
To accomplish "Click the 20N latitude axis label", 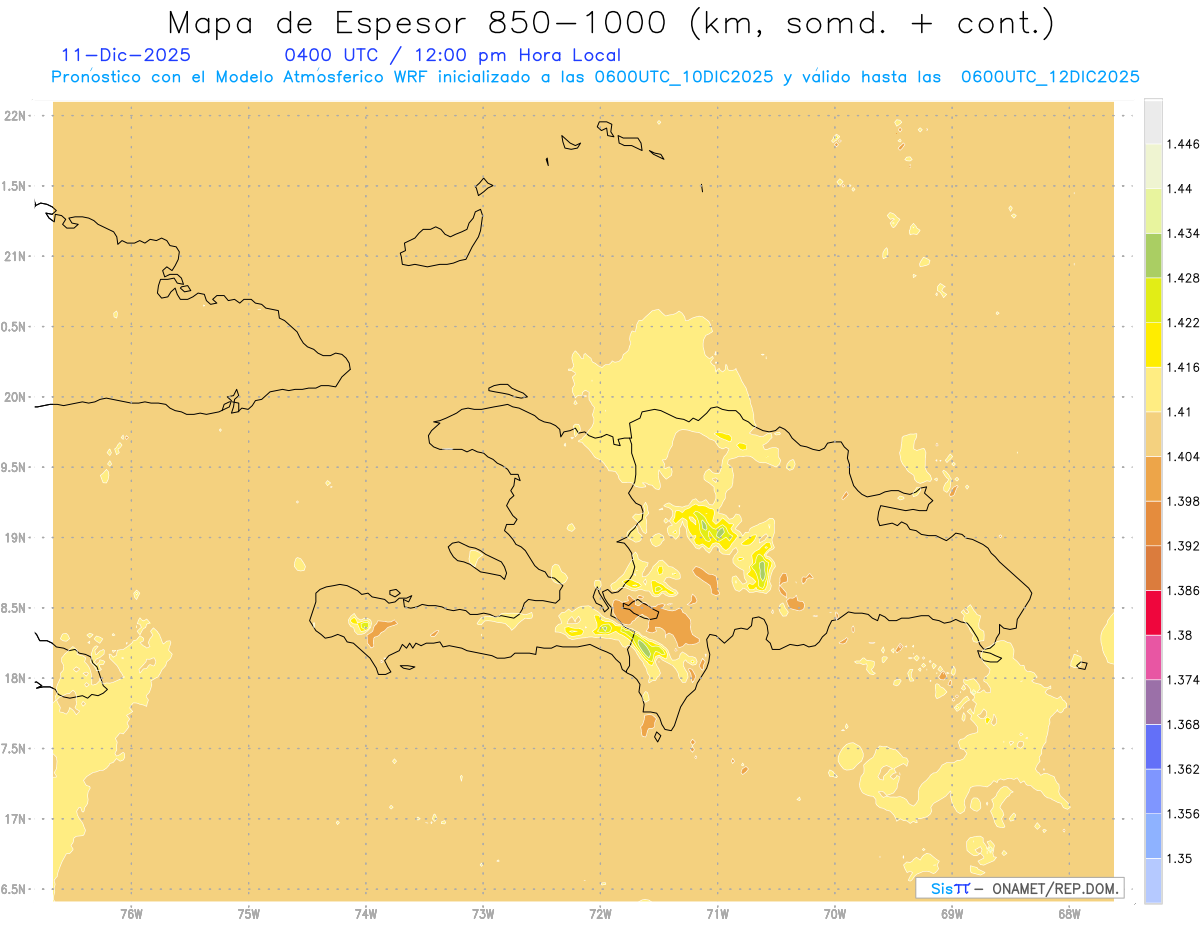I will (15, 397).
